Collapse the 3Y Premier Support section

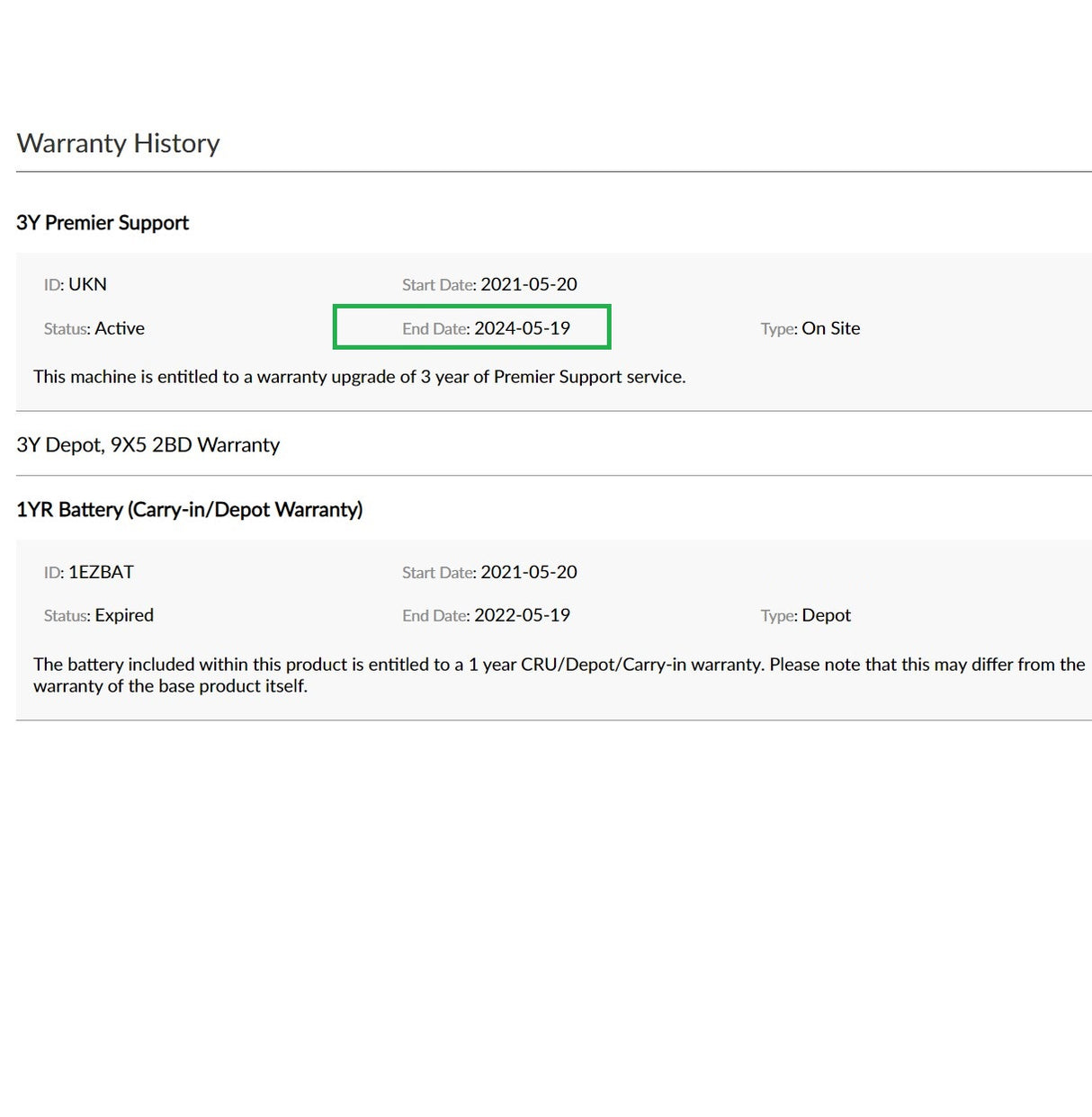(103, 223)
